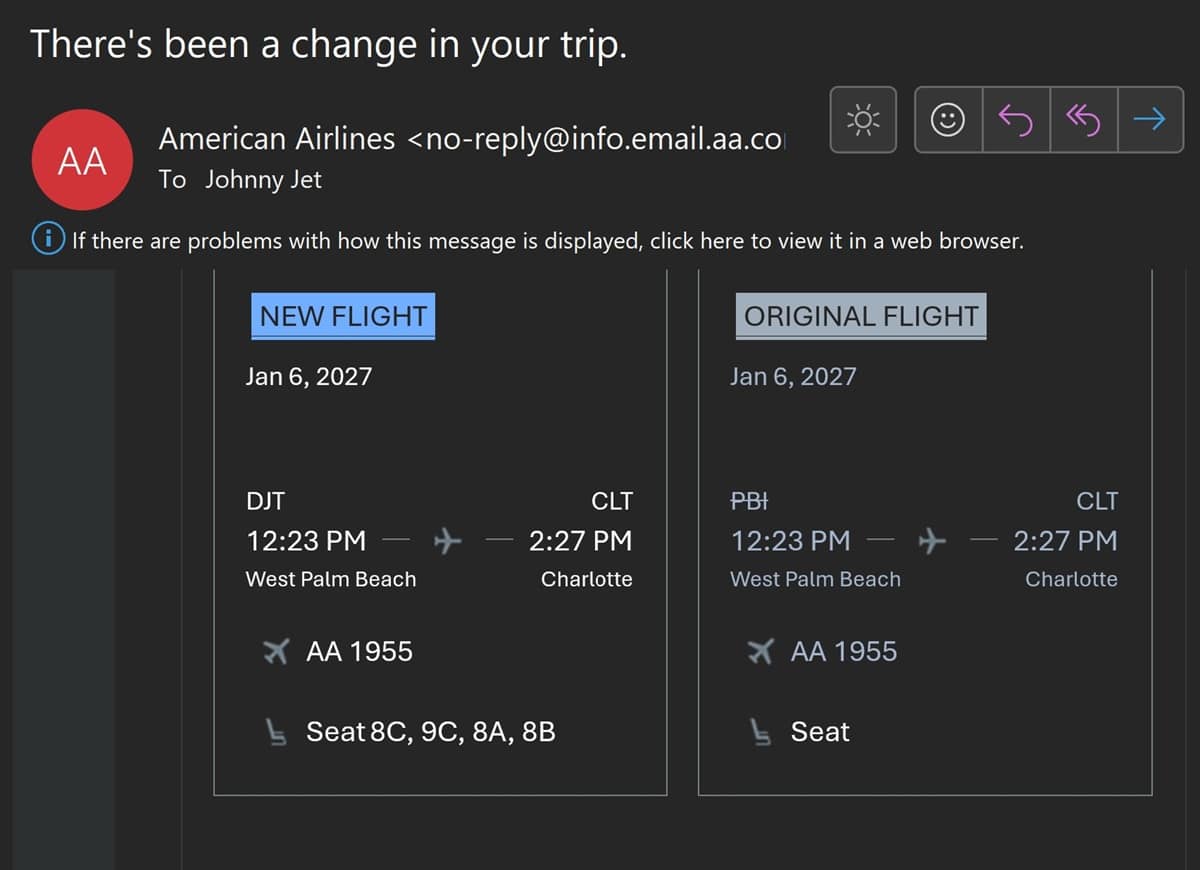Click the plane icon between DJT and CLT
Viewport: 1200px width, 870px height.
point(447,541)
